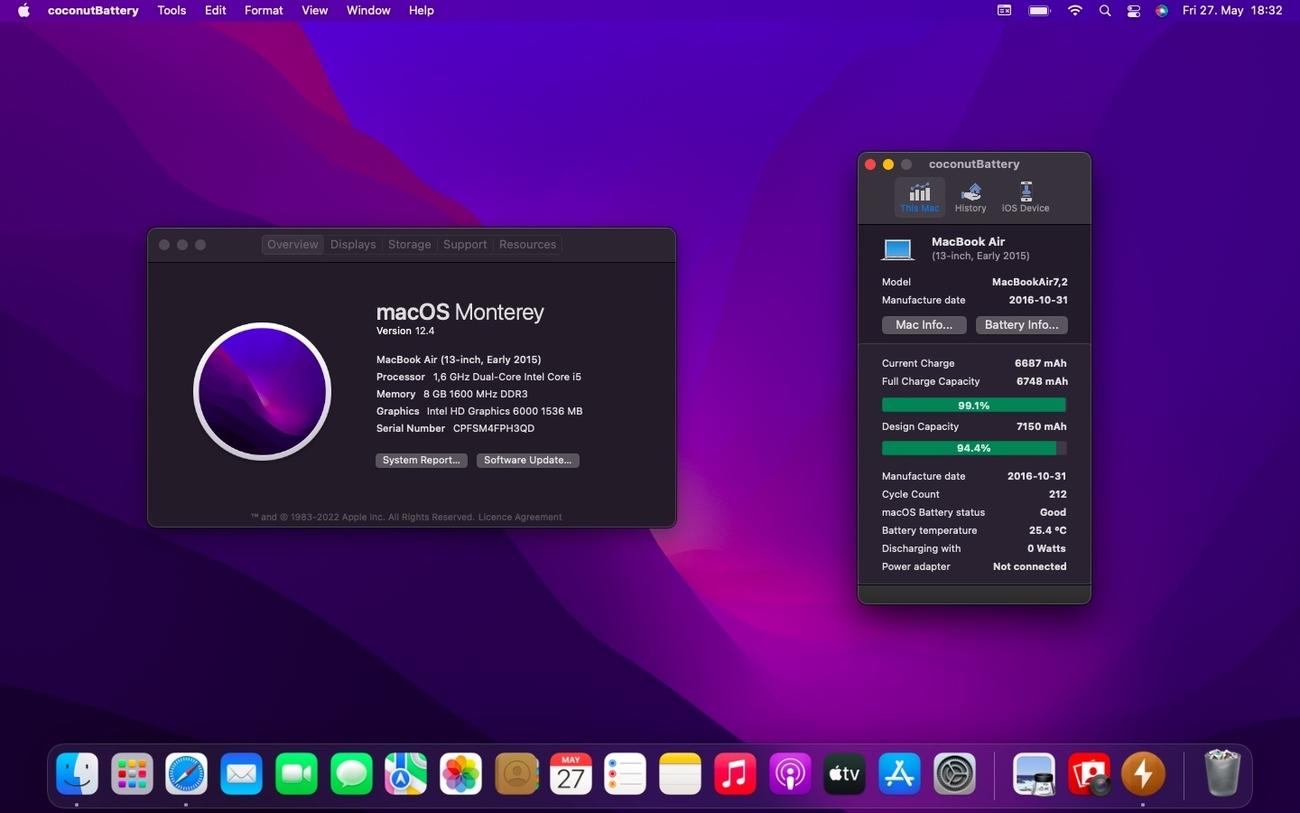Click the battery status icon in menu bar
This screenshot has height=813, width=1300.
[x=1040, y=10]
